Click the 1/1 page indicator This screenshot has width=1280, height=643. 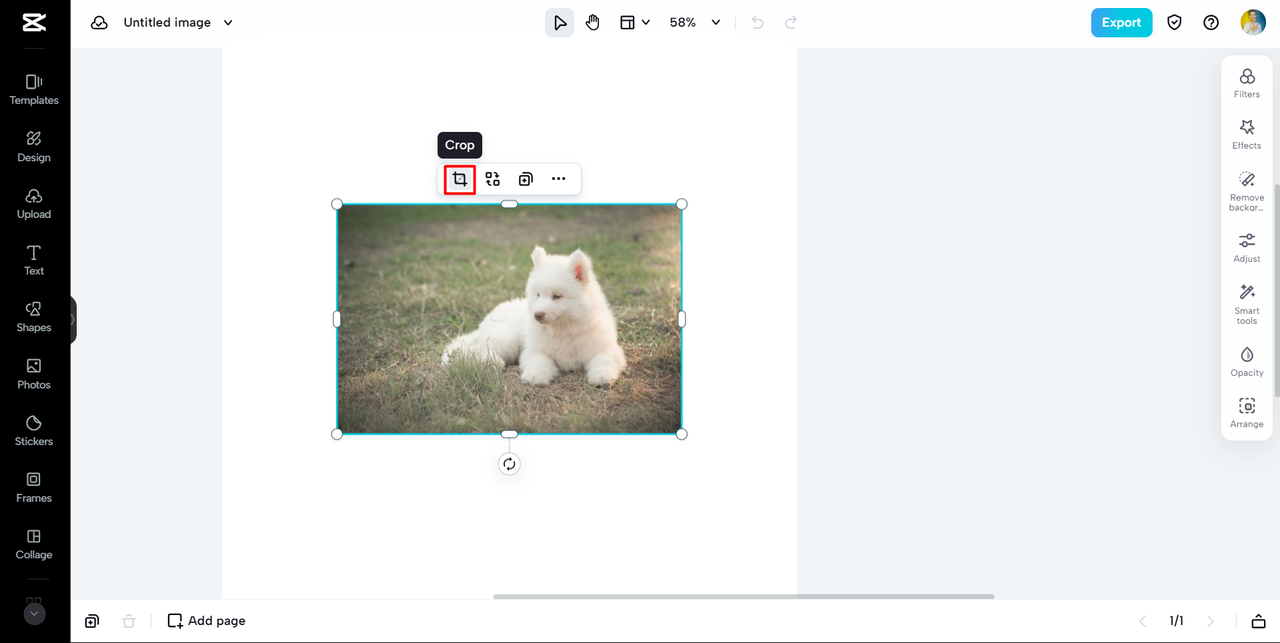[1176, 621]
